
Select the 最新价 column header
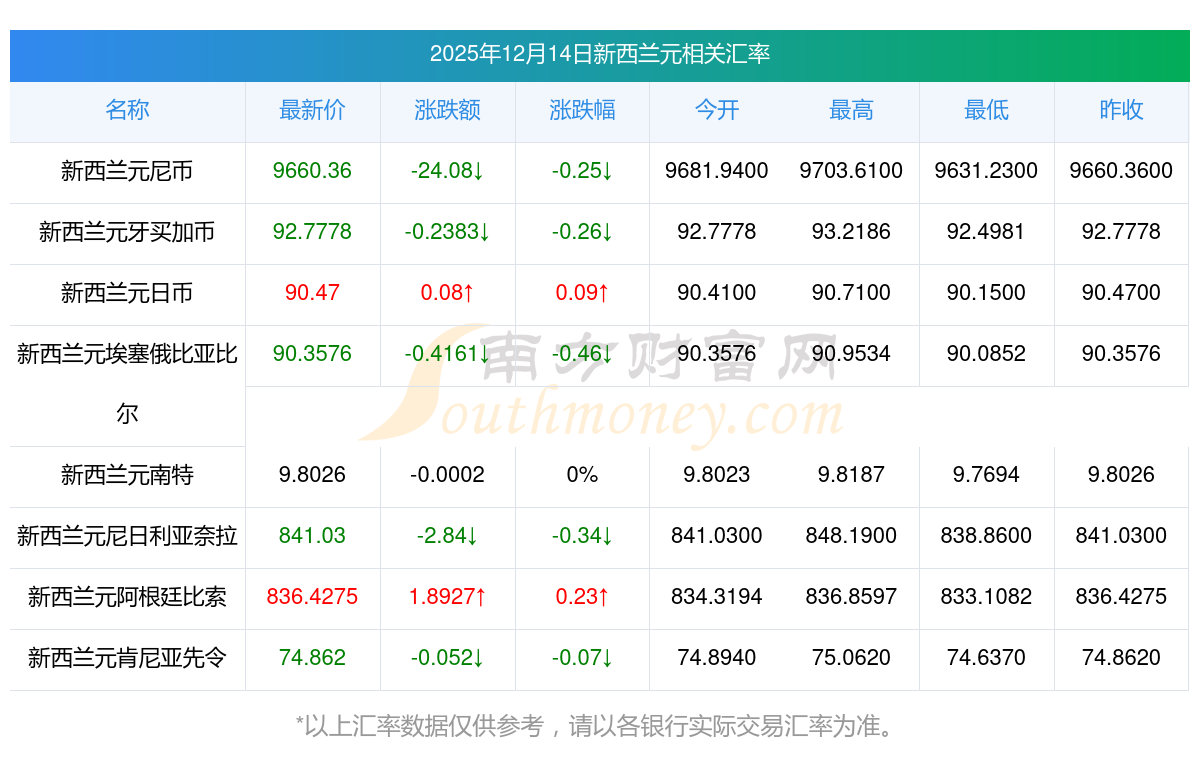pyautogui.click(x=312, y=111)
